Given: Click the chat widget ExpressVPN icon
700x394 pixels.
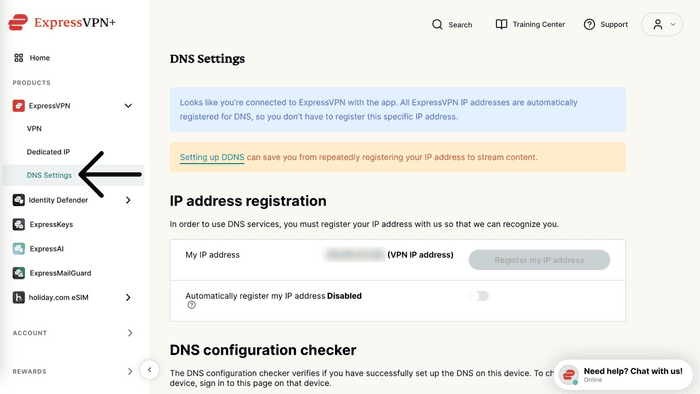Looking at the screenshot, I should click(x=569, y=375).
